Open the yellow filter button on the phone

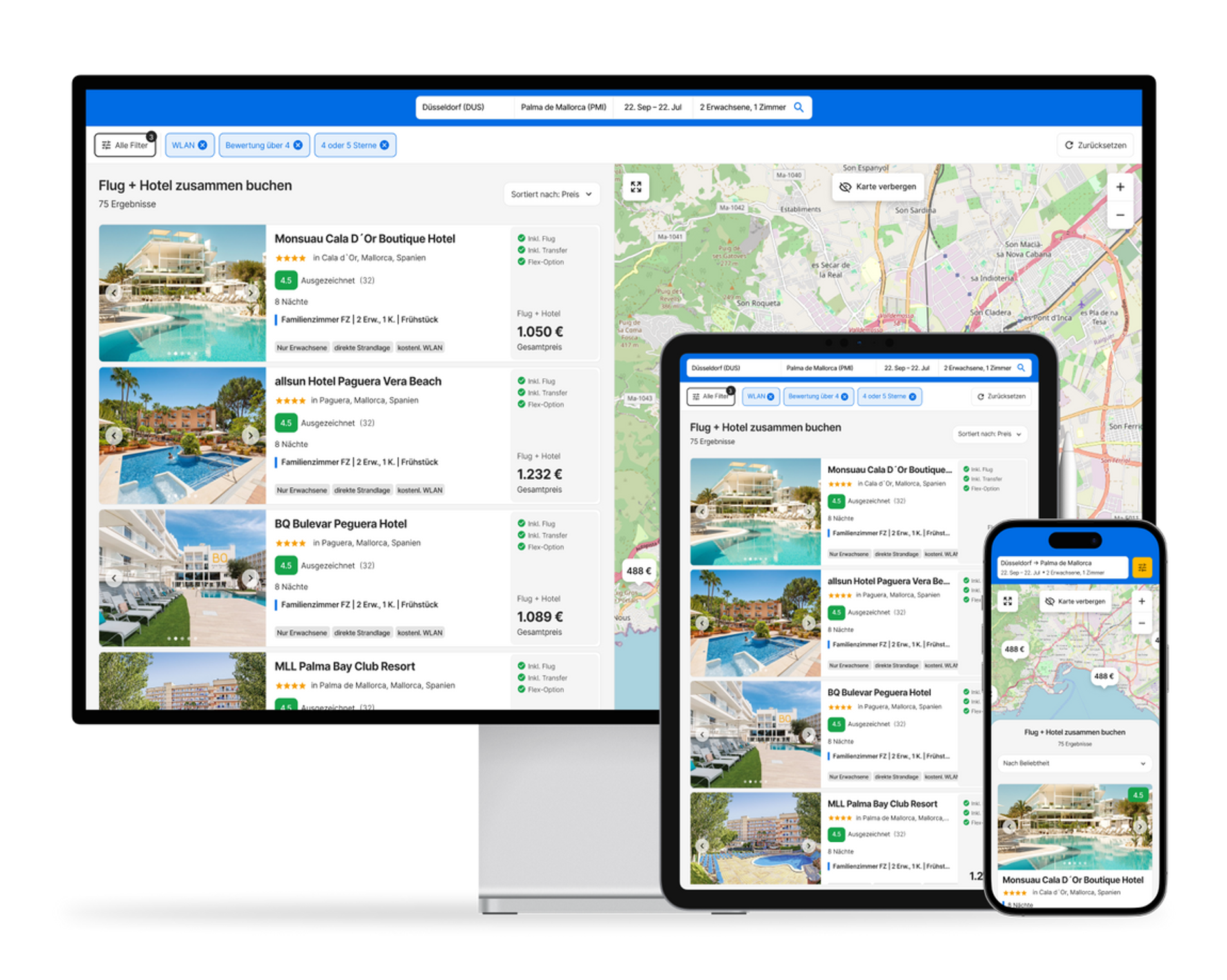pyautogui.click(x=1141, y=567)
